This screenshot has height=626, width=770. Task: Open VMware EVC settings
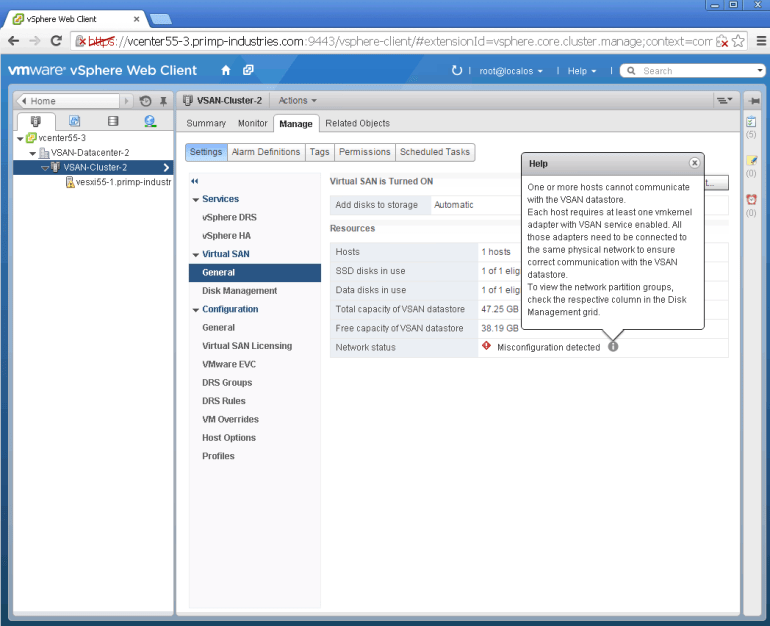(x=229, y=364)
